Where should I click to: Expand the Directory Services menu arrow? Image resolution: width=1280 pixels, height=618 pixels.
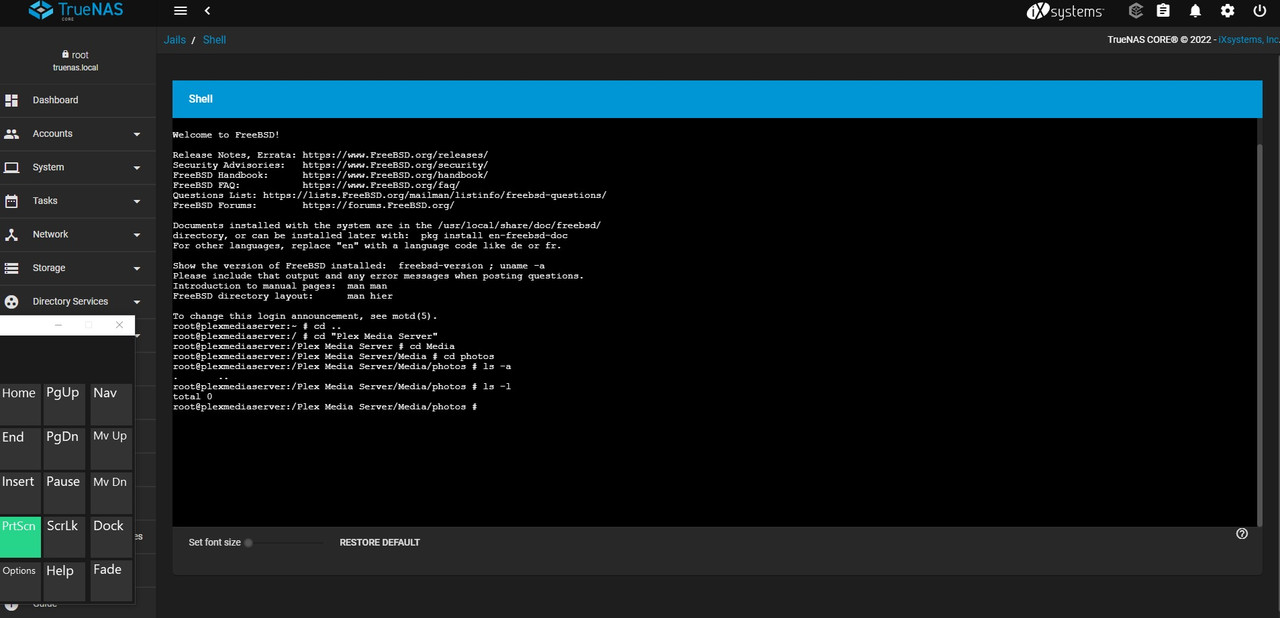coord(137,302)
